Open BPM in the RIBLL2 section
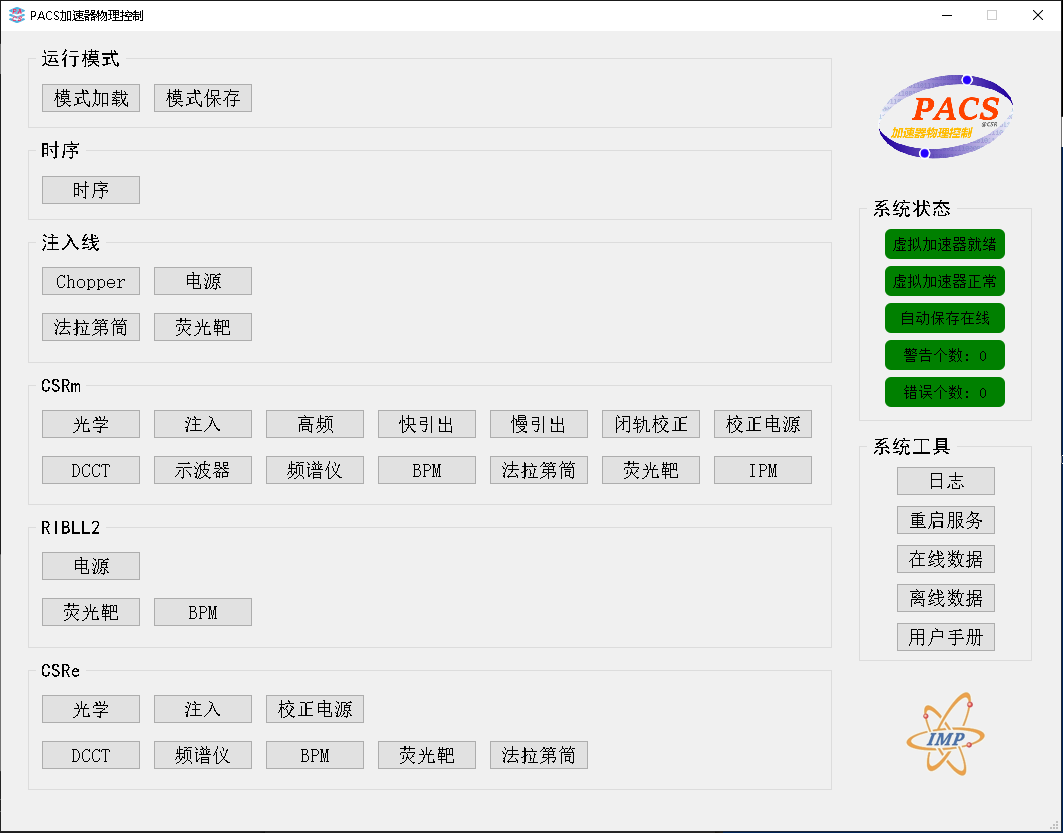 click(203, 612)
